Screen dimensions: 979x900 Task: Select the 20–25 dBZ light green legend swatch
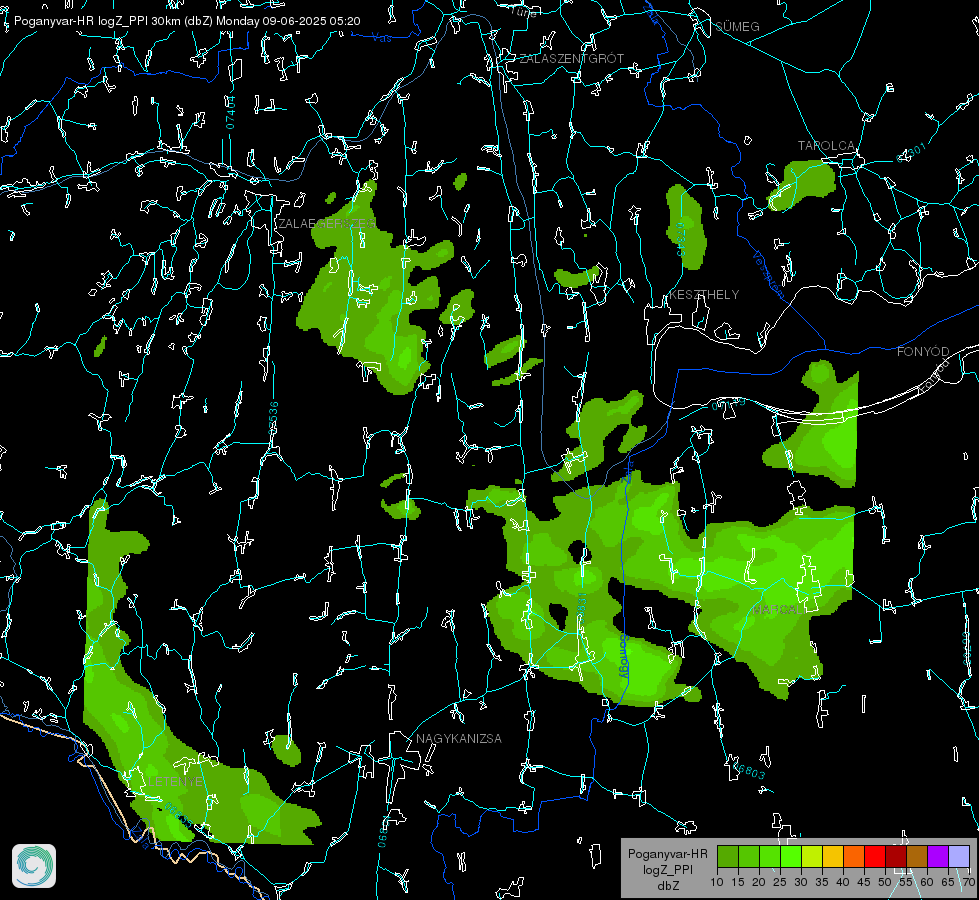(x=770, y=856)
